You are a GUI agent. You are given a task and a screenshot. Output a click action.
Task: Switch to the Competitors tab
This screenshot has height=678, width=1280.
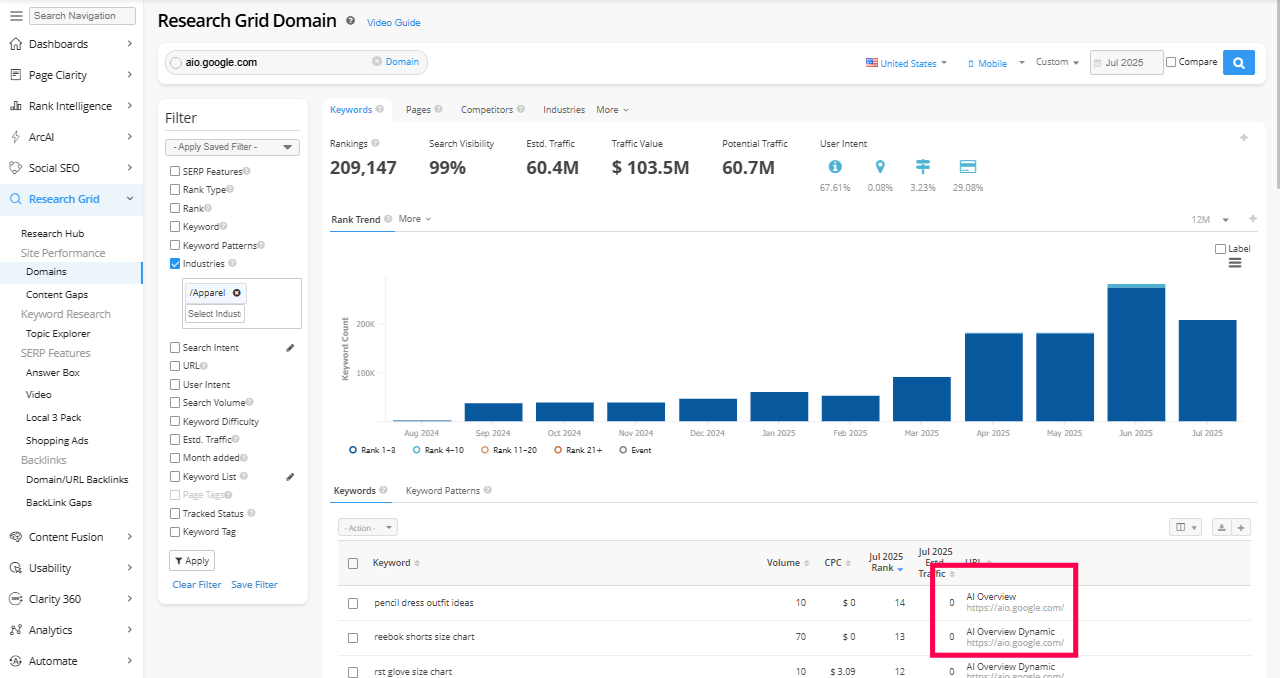[x=486, y=110]
